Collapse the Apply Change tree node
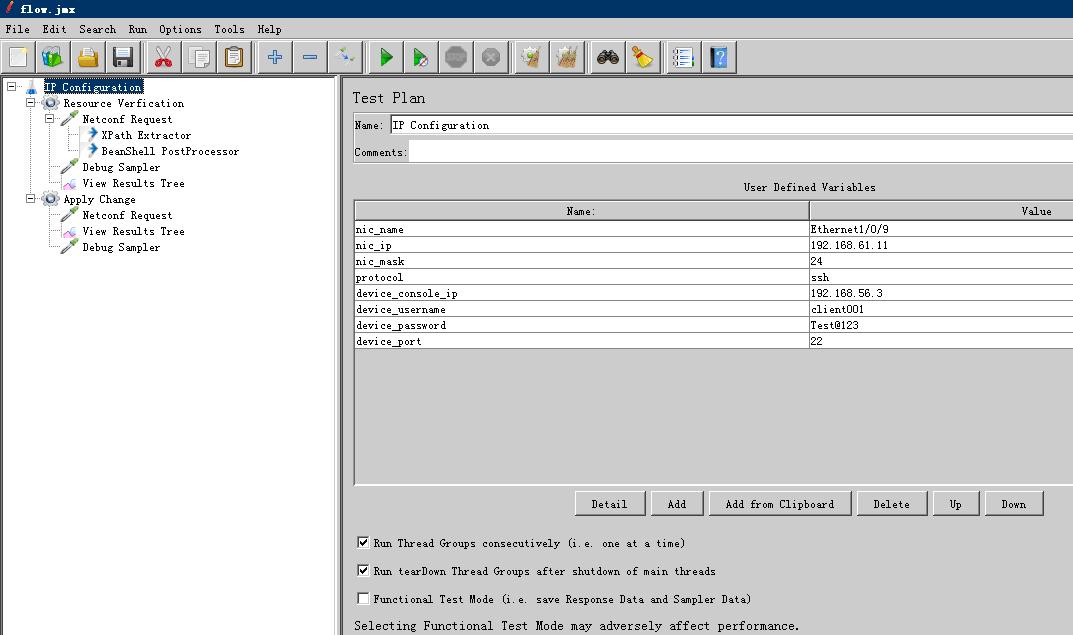 coord(31,199)
